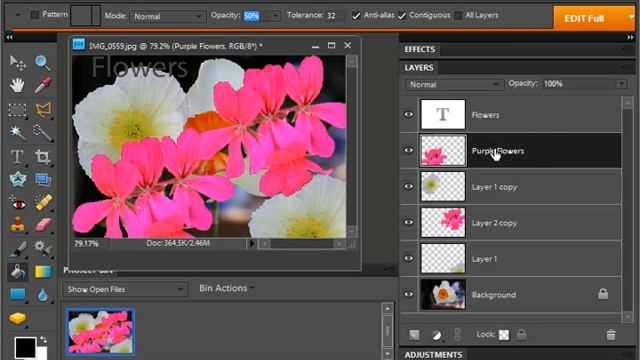Open the layer blend mode dropdown
640x360 pixels.
click(453, 84)
